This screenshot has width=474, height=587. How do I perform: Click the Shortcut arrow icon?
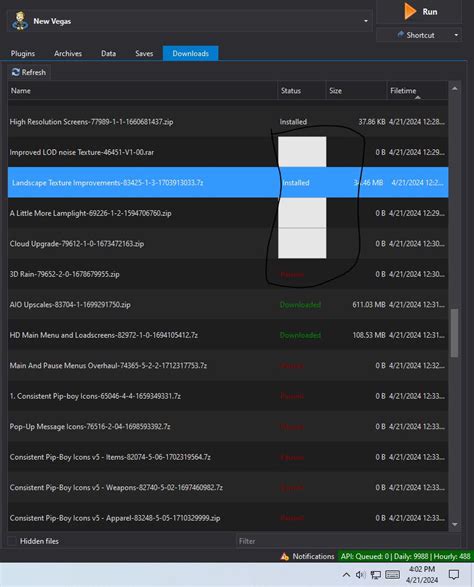pos(401,35)
